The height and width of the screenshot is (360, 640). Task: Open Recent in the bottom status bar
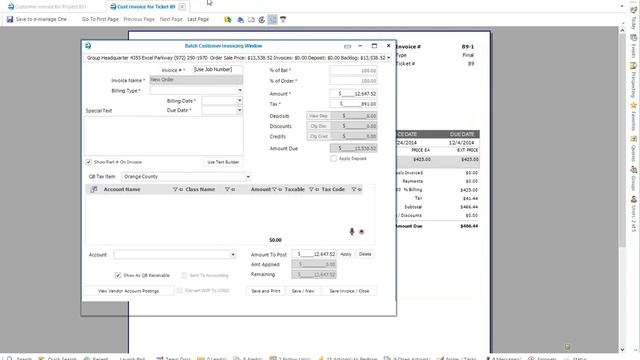pos(96,358)
